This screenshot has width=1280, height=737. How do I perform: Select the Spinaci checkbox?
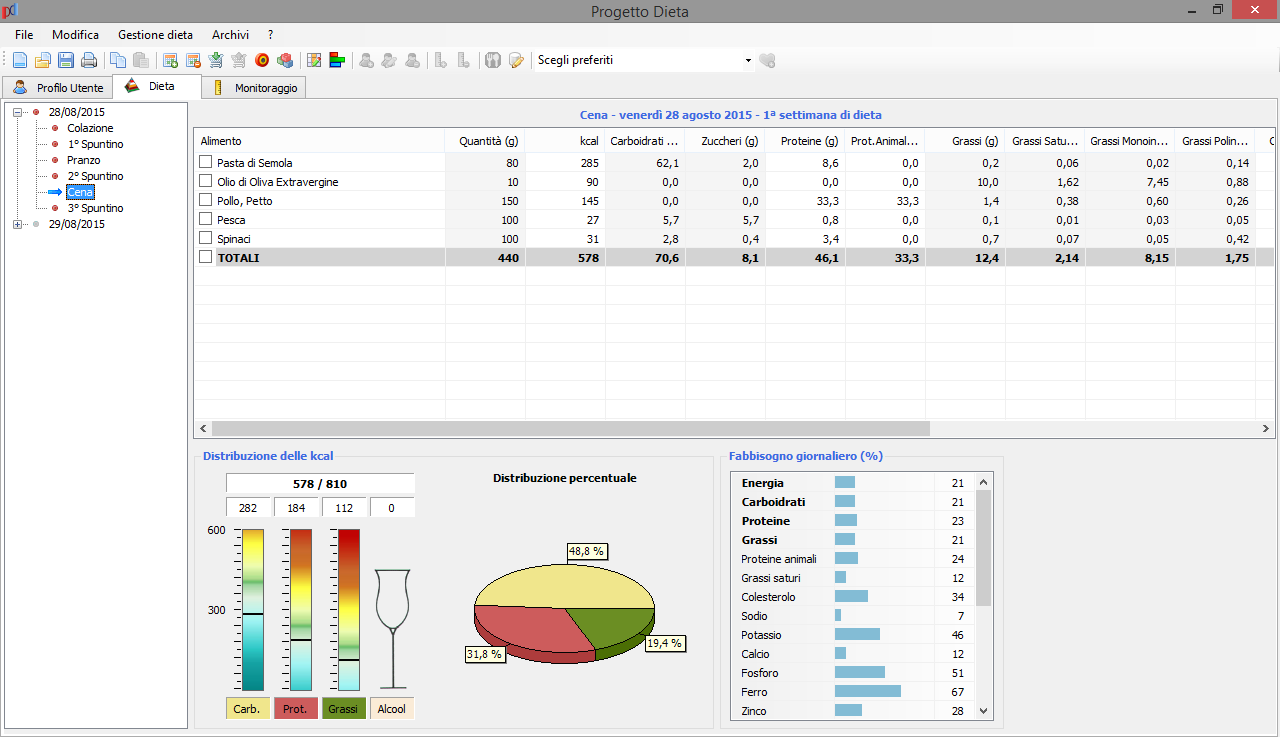(206, 238)
